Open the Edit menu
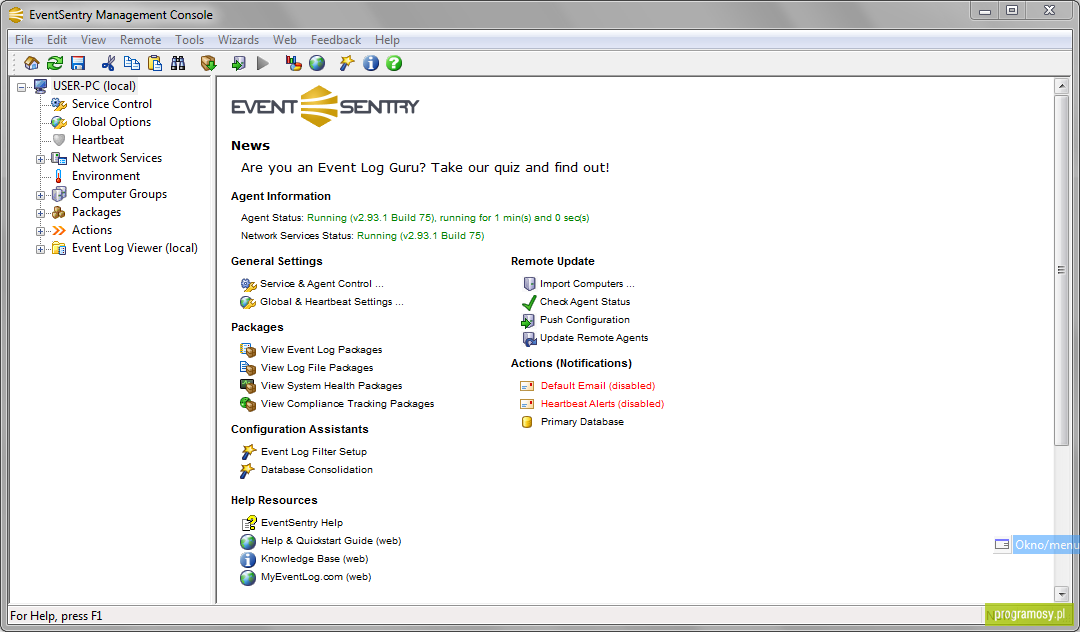Image resolution: width=1080 pixels, height=632 pixels. [x=56, y=40]
